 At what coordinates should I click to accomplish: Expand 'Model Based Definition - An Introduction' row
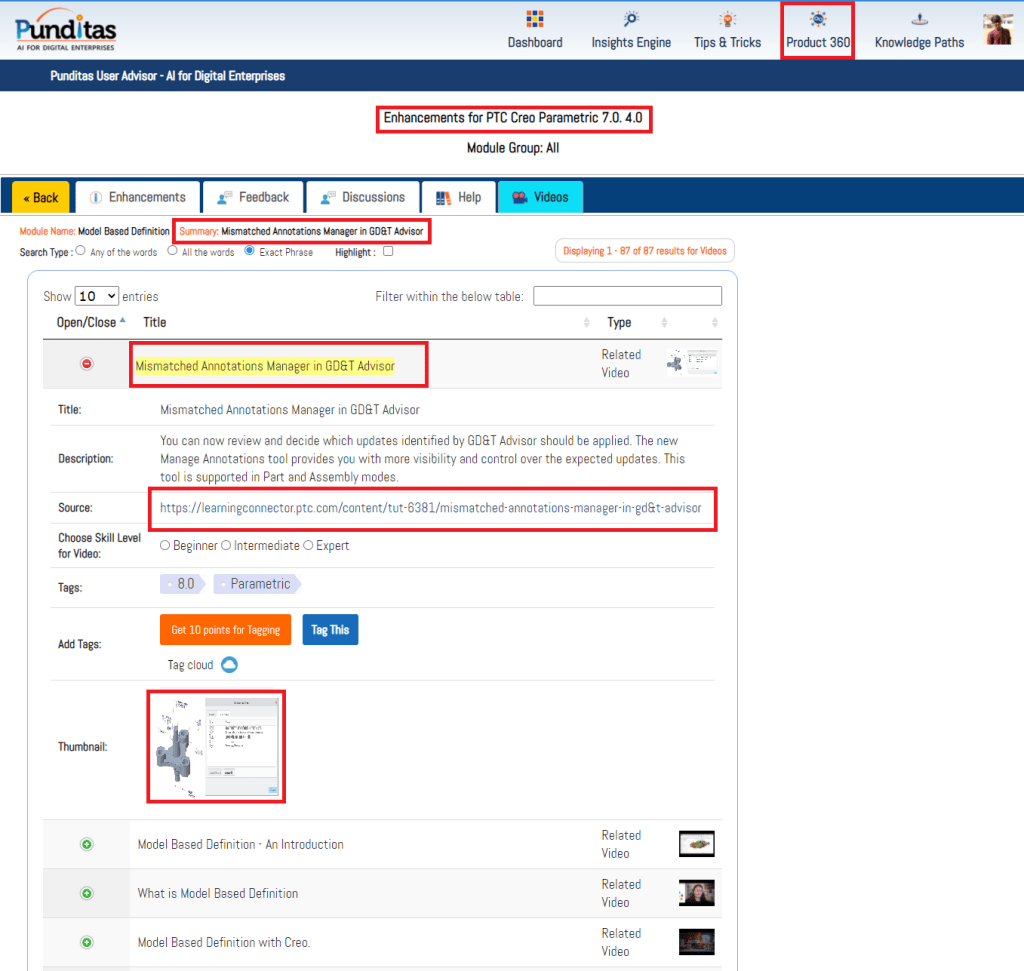tap(86, 844)
